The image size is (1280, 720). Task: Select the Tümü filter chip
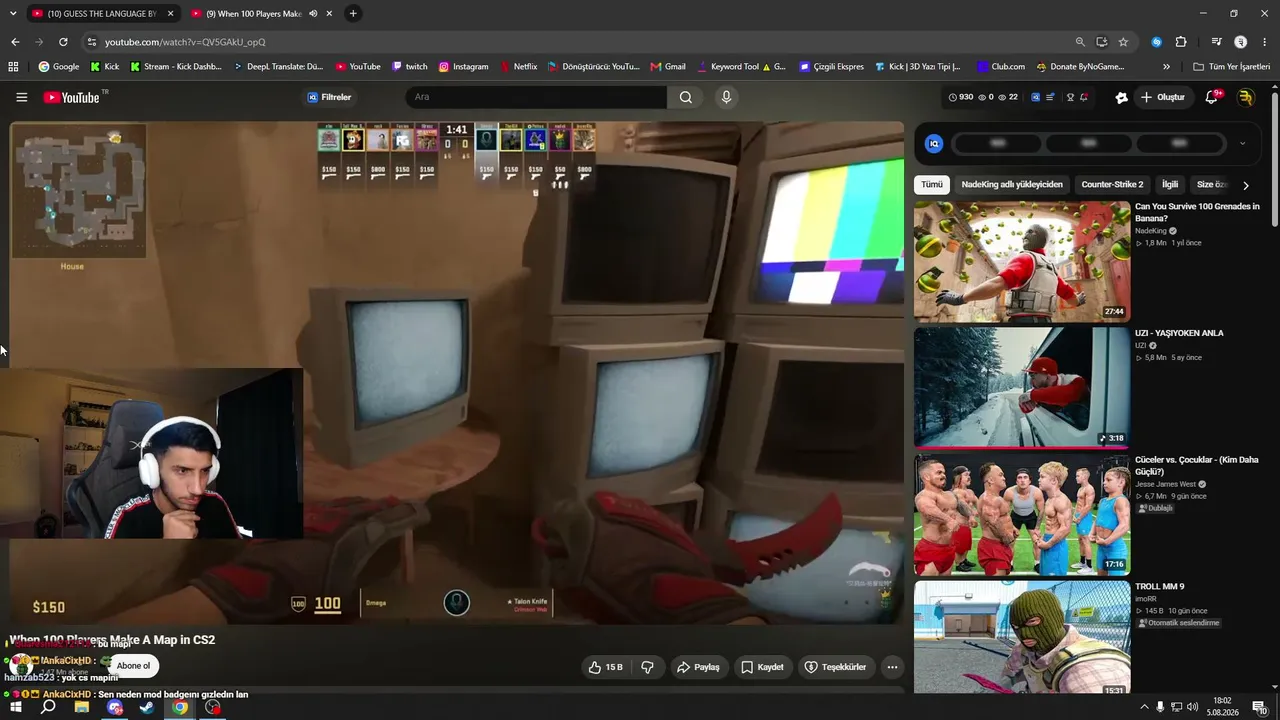tap(932, 185)
